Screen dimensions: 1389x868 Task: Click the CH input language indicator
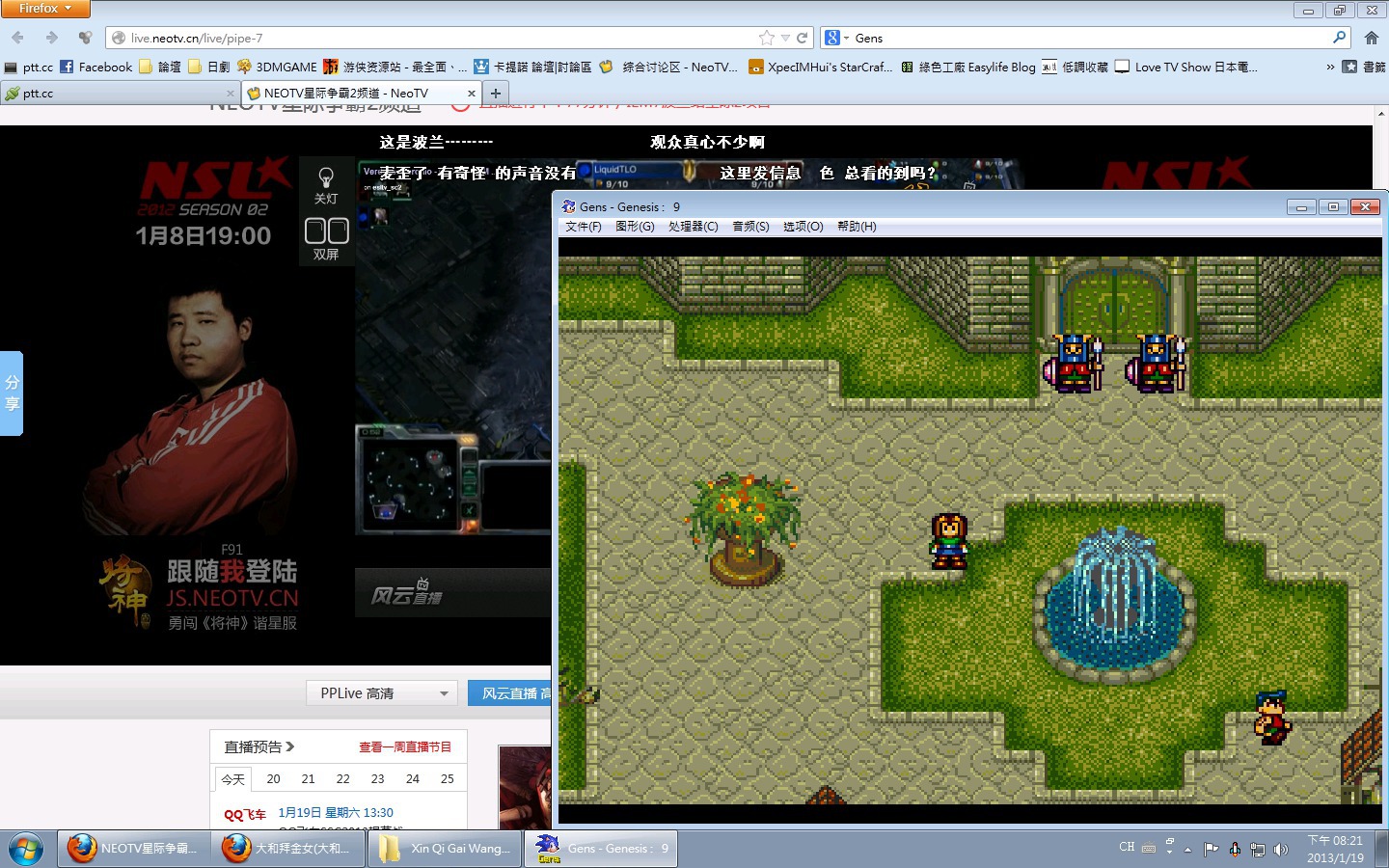[1127, 848]
